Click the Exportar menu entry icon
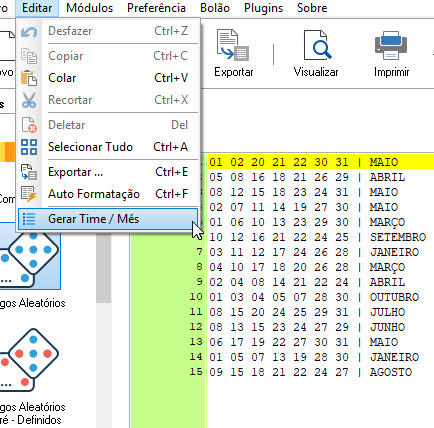This screenshot has height=428, width=434. coord(29,172)
